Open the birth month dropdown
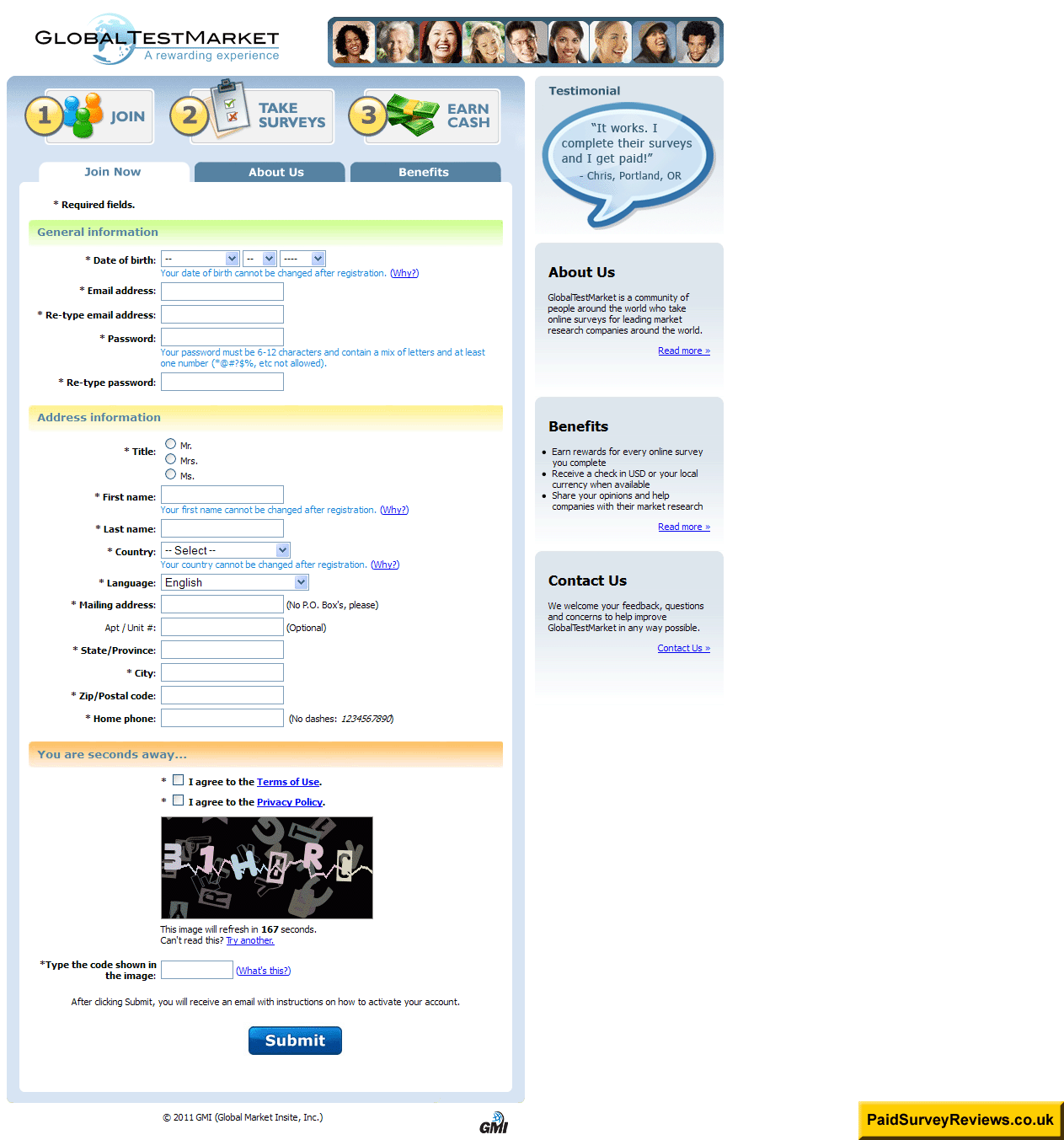This screenshot has height=1140, width=1064. [x=201, y=259]
